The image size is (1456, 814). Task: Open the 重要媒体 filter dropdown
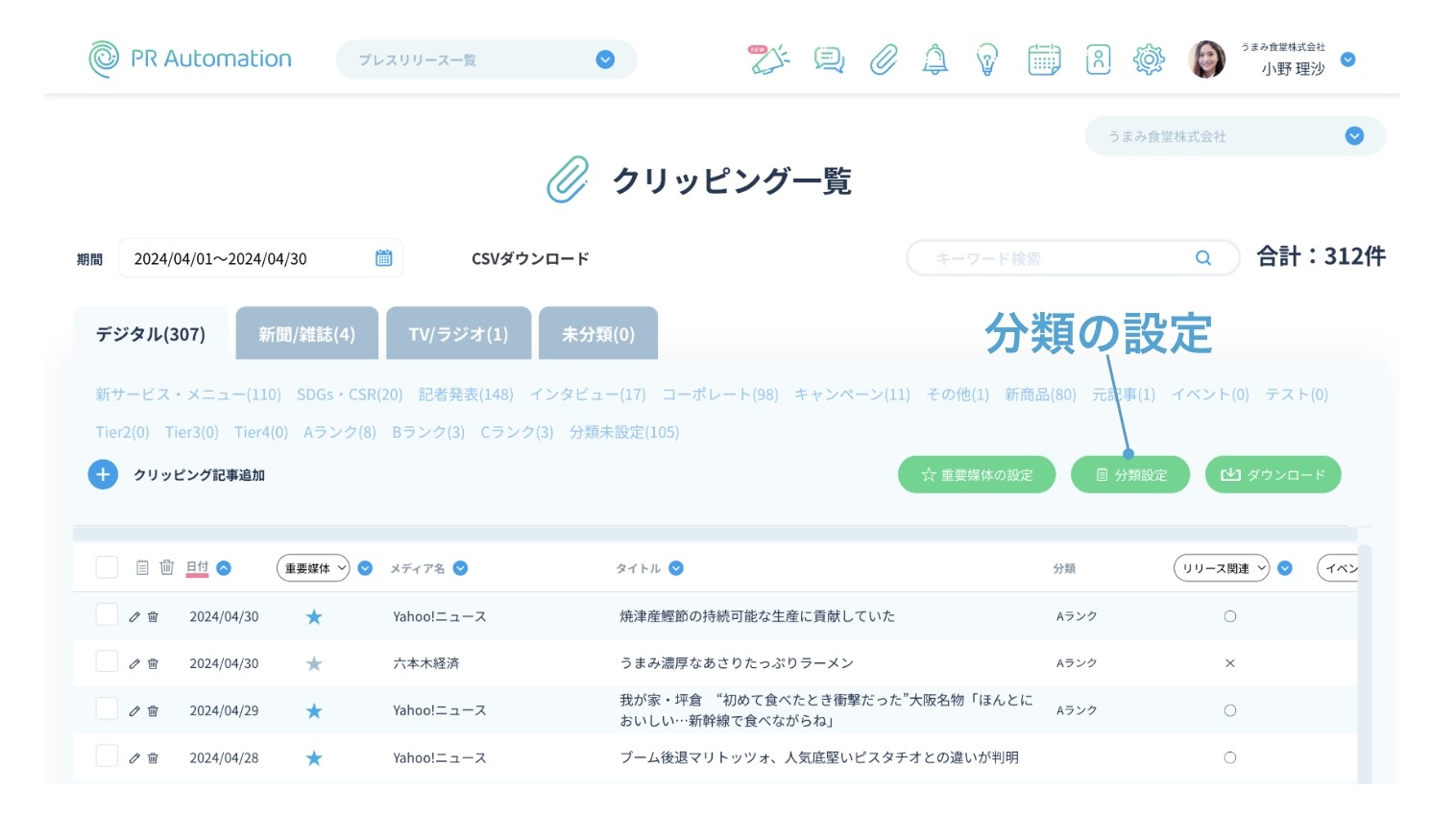click(313, 568)
